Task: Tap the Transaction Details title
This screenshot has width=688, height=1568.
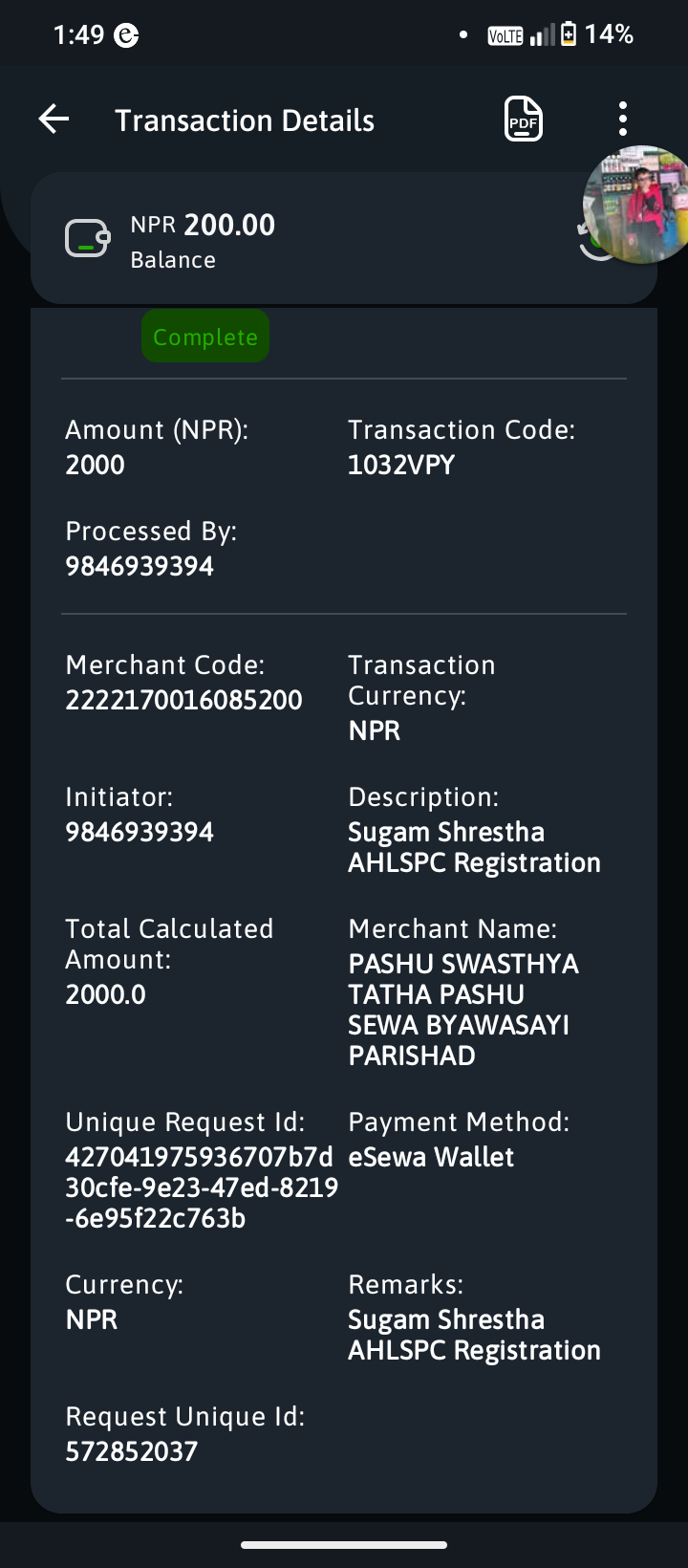Action: pos(245,120)
